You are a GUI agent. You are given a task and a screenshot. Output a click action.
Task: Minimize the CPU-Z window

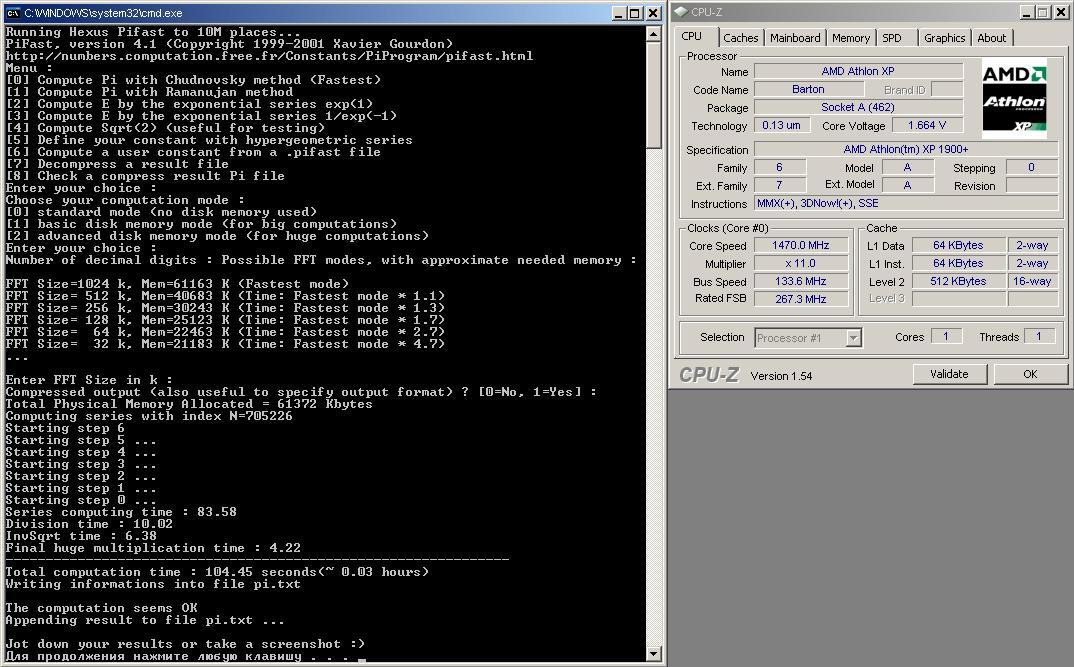point(1027,12)
